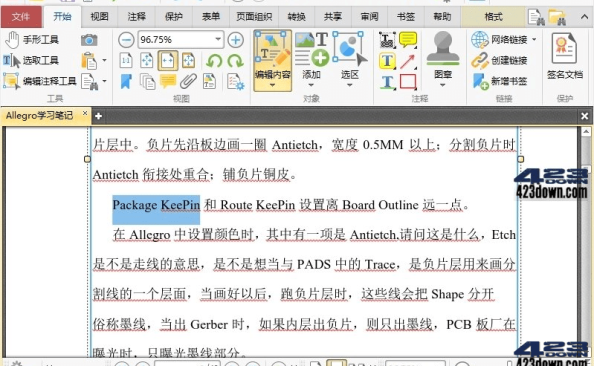Switch to the 帮助 ribbon tab

coord(442,17)
